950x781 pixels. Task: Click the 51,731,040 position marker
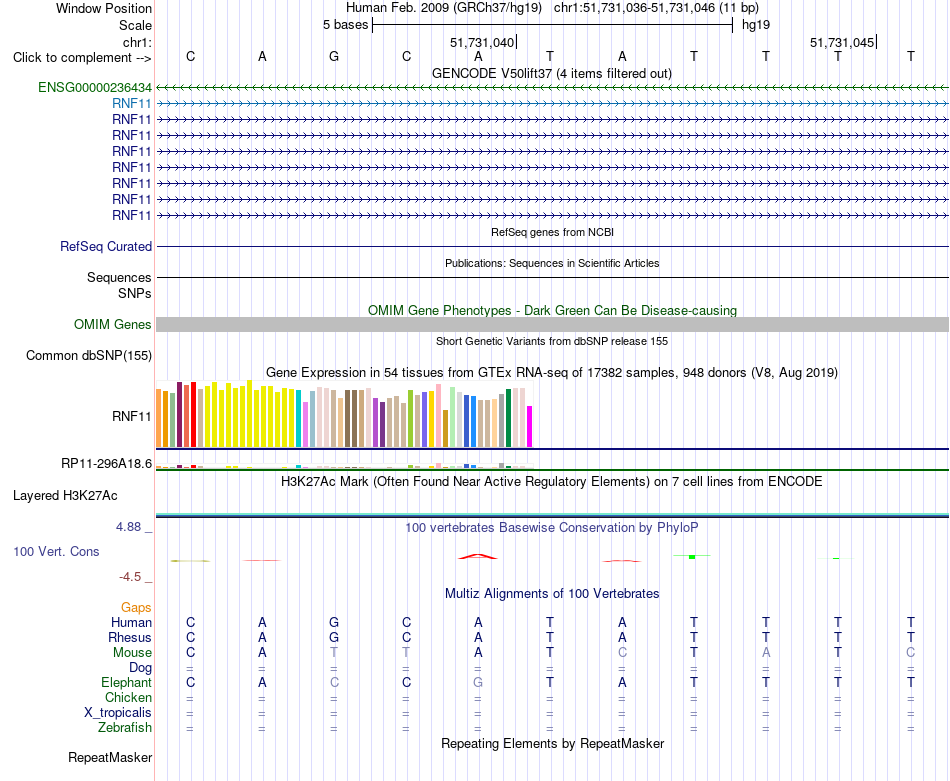[x=482, y=42]
